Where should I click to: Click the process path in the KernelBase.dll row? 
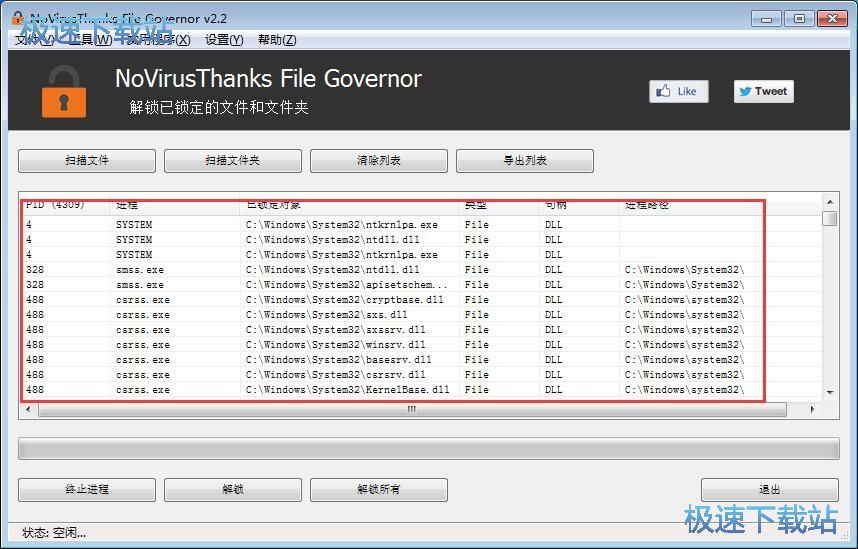tap(685, 390)
